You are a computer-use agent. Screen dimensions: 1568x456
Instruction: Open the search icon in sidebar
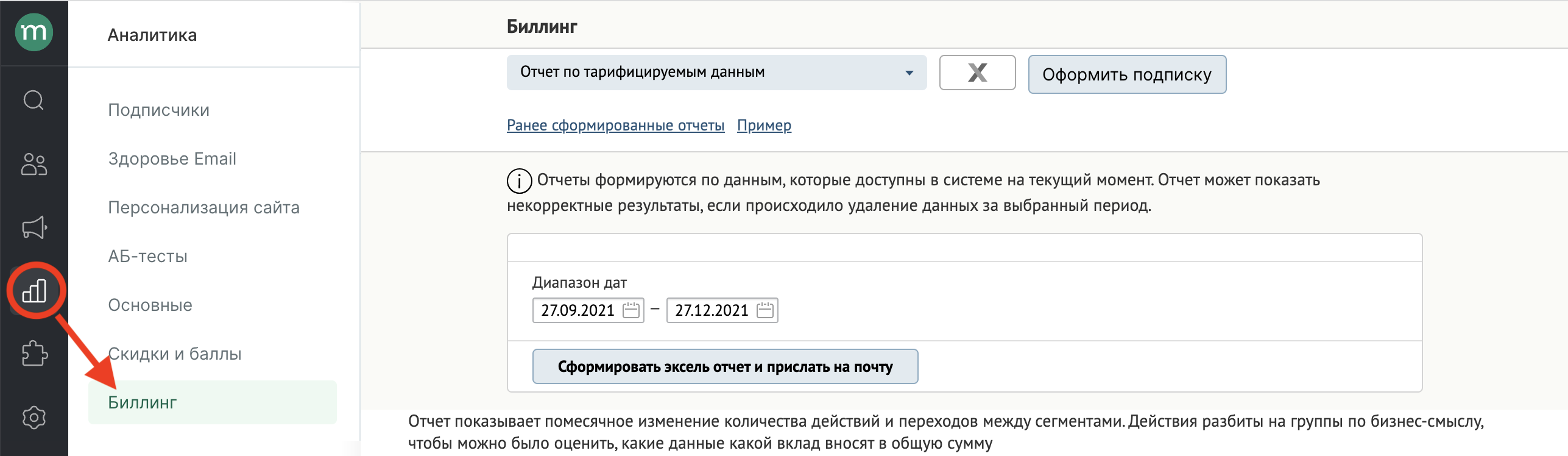click(x=34, y=100)
